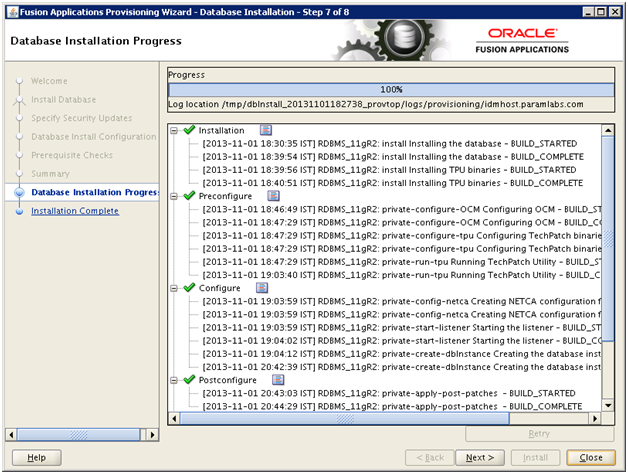Select the 20:44:29 private-apply-post-patches BUILD_COMPLETE entry
Viewport: 628px width, 474px height.
pos(392,406)
